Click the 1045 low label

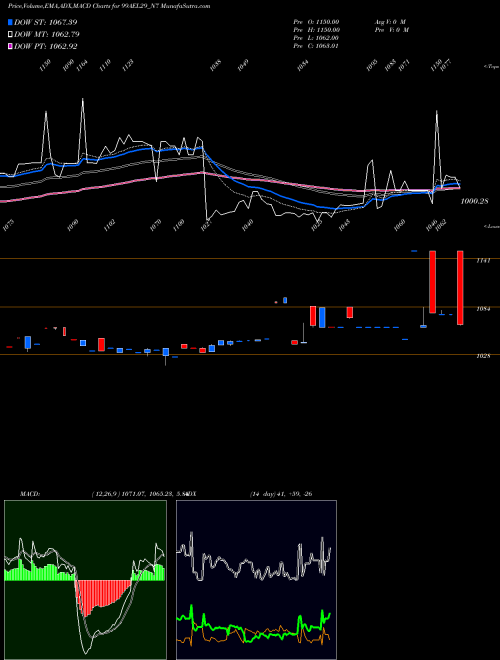(x=344, y=226)
